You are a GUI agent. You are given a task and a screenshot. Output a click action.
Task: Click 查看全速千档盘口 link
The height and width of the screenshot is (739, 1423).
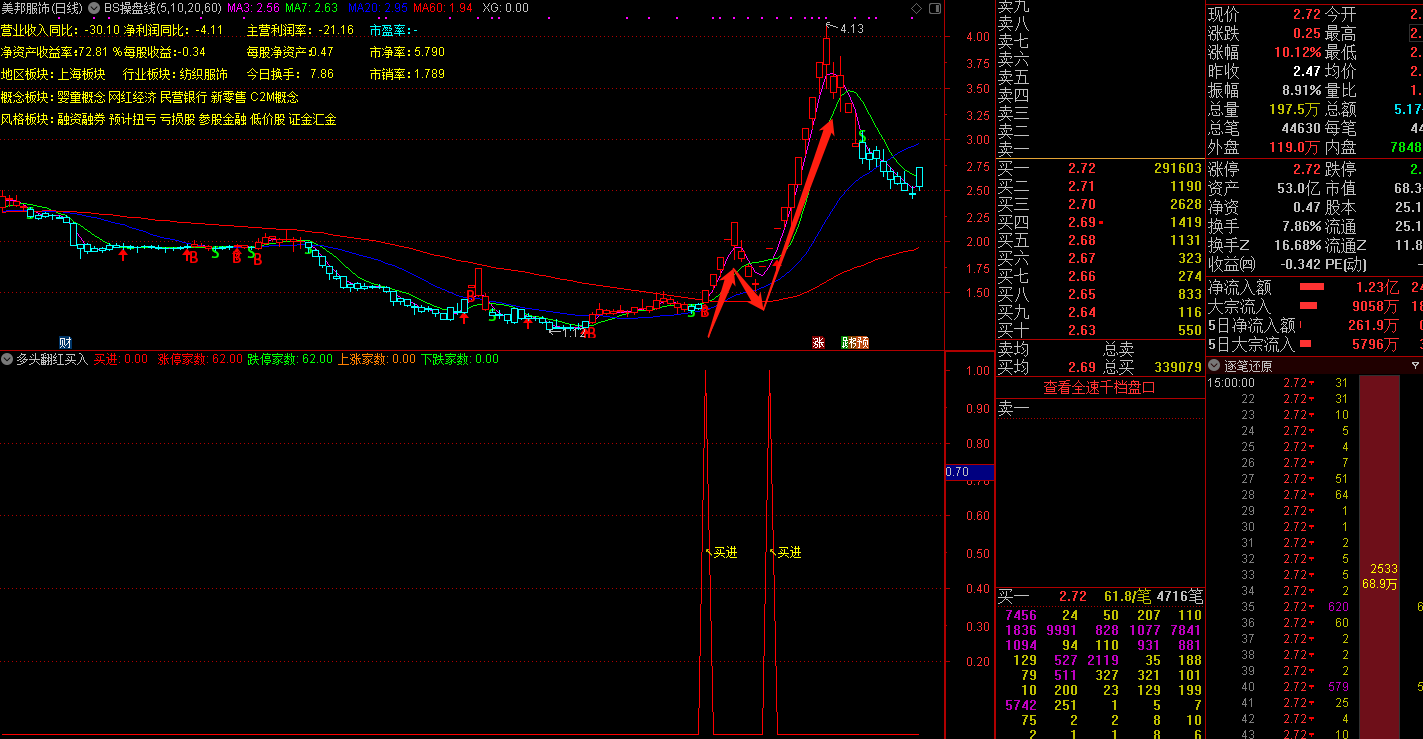click(1099, 387)
